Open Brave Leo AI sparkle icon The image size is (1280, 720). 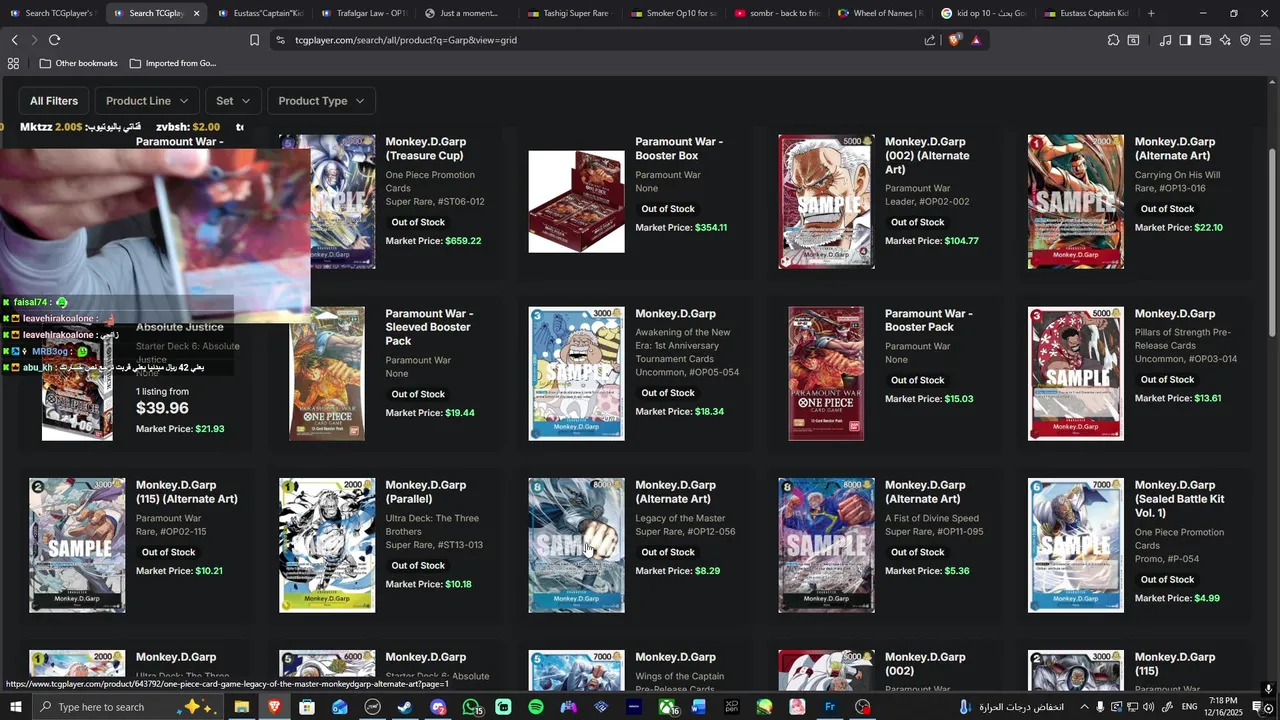(x=1225, y=40)
